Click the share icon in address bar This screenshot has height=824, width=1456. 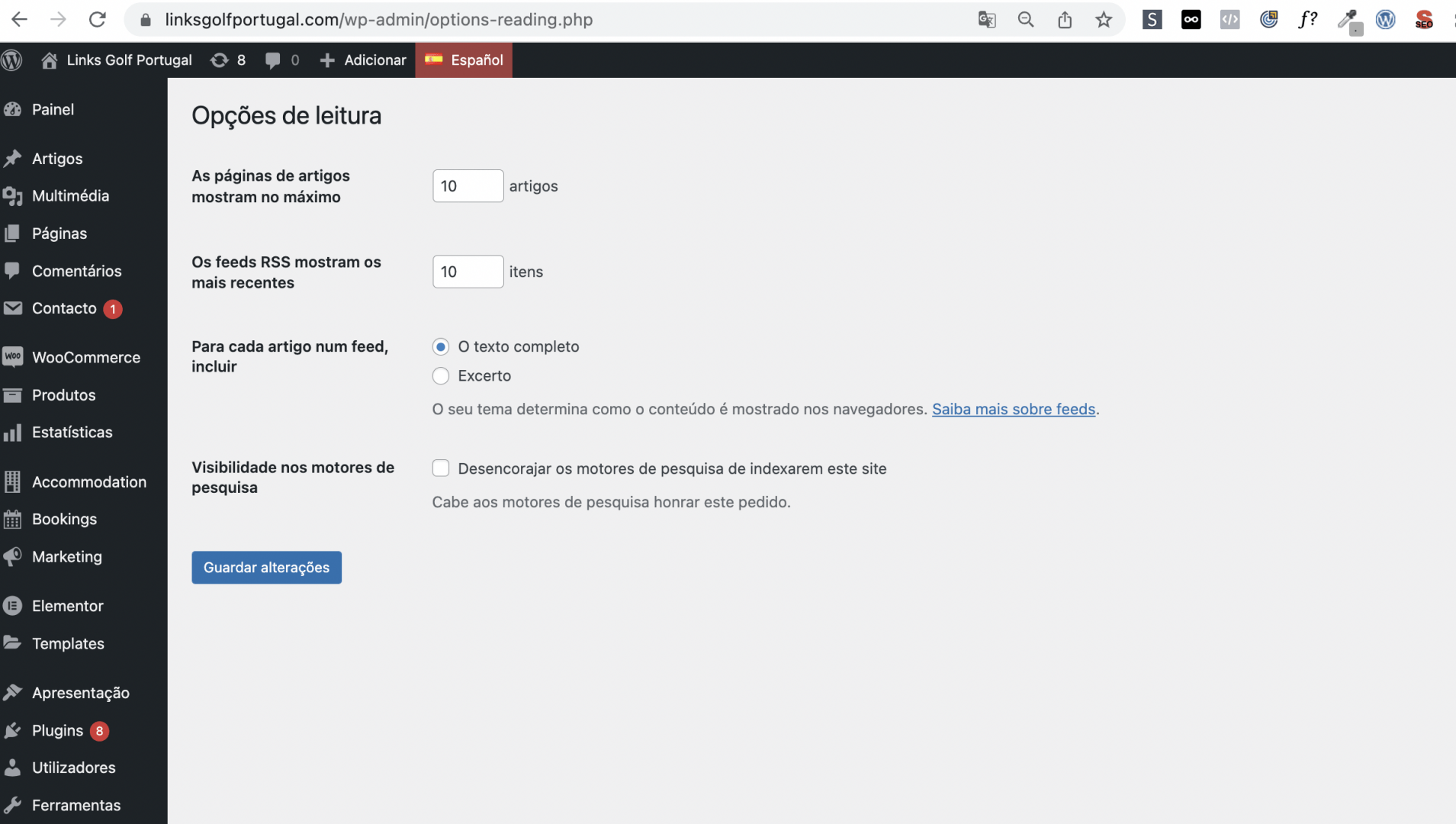pyautogui.click(x=1065, y=20)
